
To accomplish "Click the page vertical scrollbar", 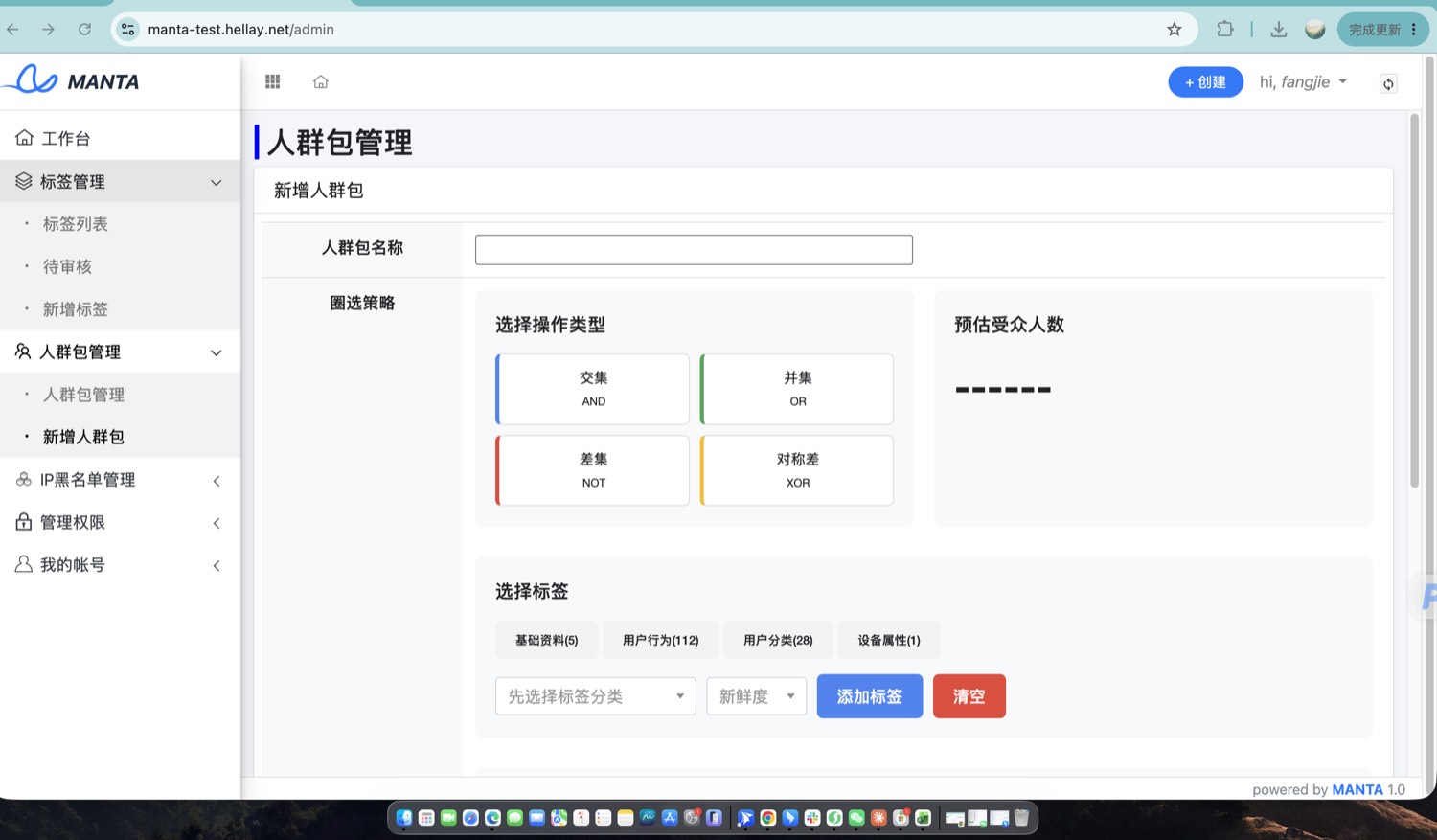I will [x=1414, y=301].
